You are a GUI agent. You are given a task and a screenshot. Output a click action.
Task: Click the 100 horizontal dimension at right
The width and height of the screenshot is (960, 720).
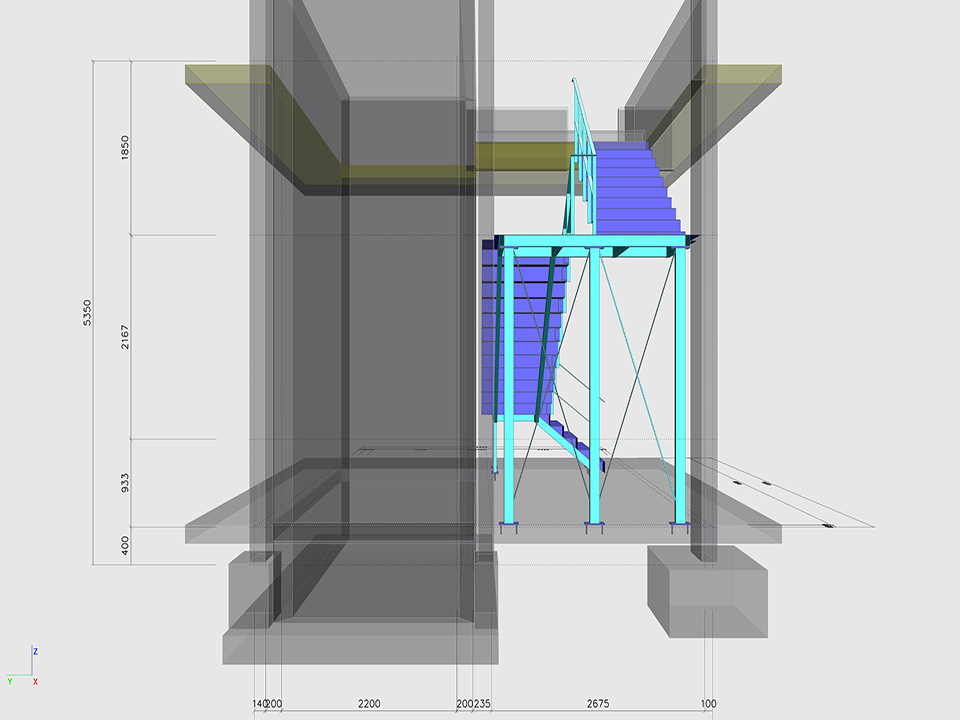click(708, 704)
